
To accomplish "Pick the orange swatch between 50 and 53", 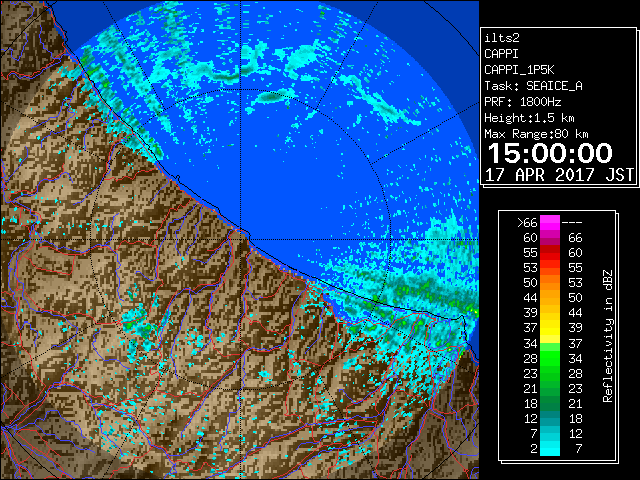I will [x=550, y=283].
